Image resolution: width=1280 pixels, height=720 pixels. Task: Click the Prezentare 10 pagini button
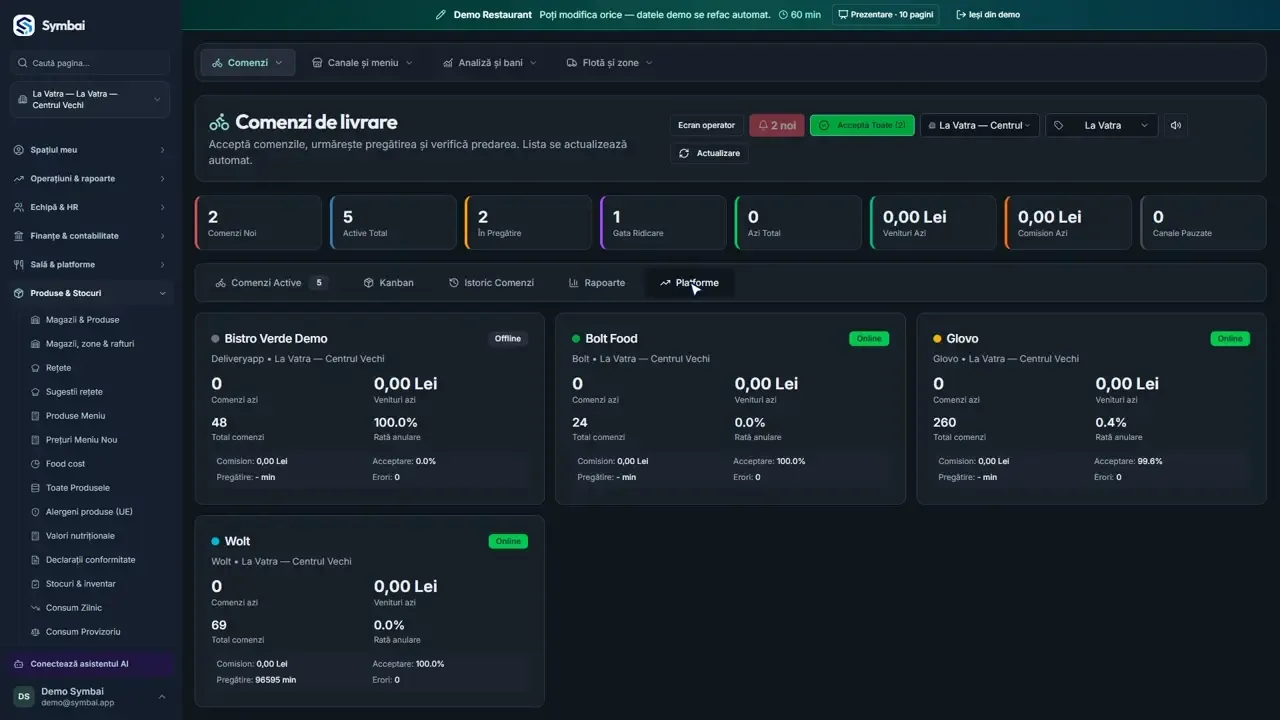885,15
